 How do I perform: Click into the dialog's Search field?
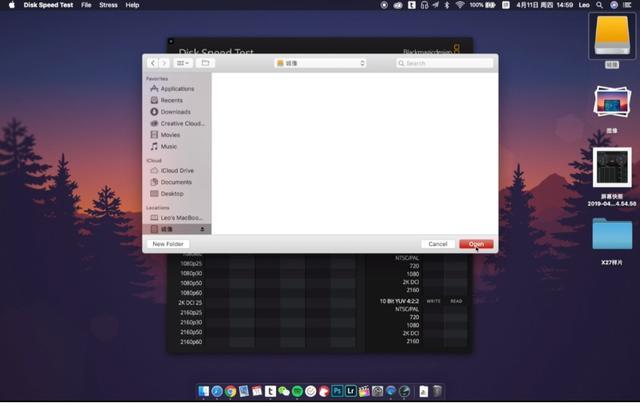pyautogui.click(x=444, y=63)
